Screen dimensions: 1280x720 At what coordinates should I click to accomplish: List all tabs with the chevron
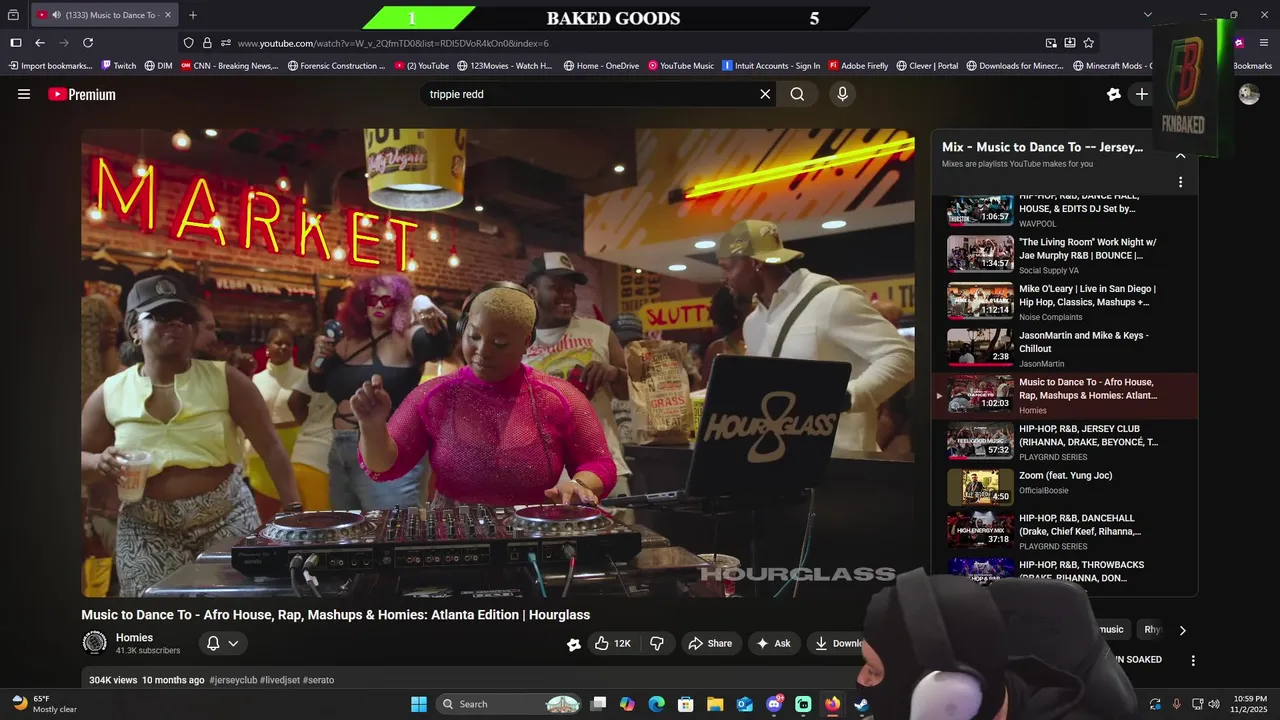1148,15
